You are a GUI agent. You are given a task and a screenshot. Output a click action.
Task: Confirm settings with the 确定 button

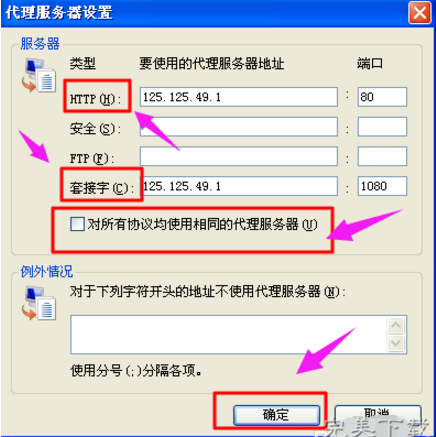[x=276, y=415]
